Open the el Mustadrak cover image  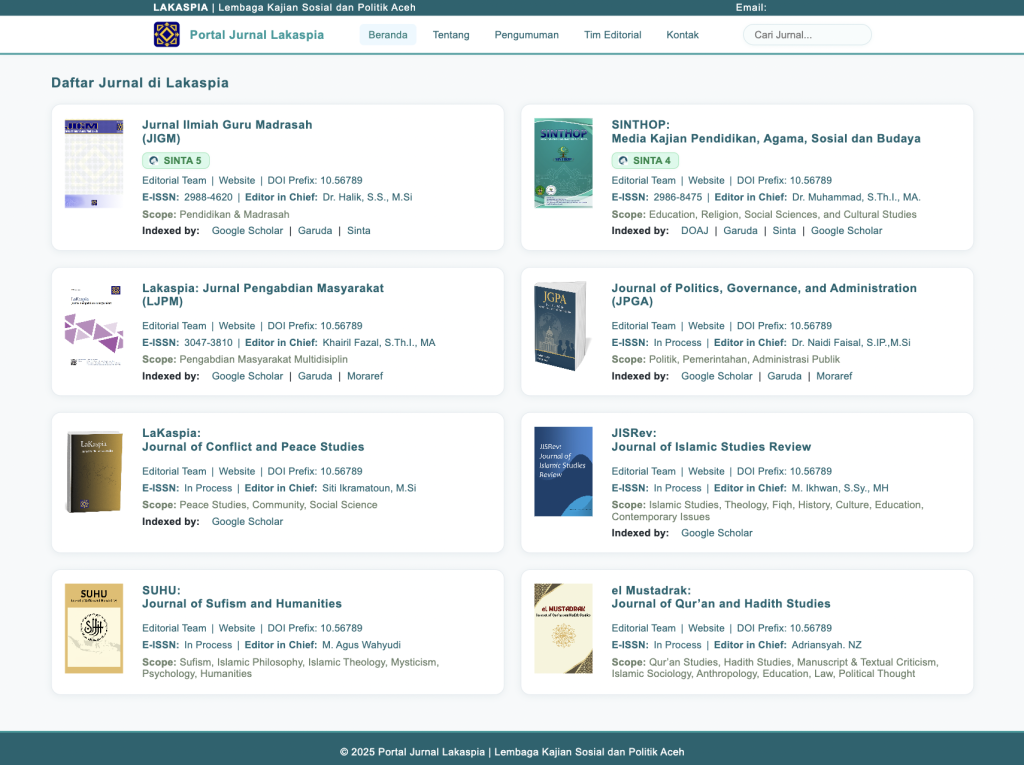563,628
